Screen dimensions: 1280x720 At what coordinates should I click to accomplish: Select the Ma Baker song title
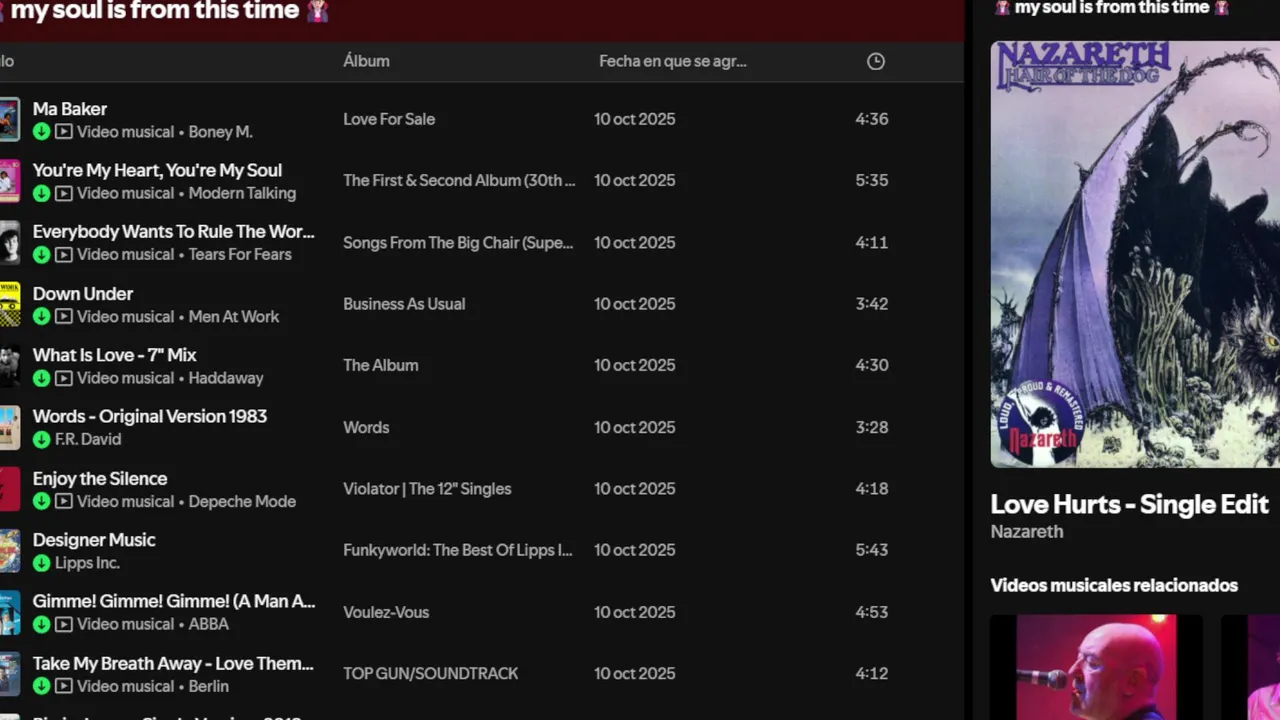pos(70,109)
